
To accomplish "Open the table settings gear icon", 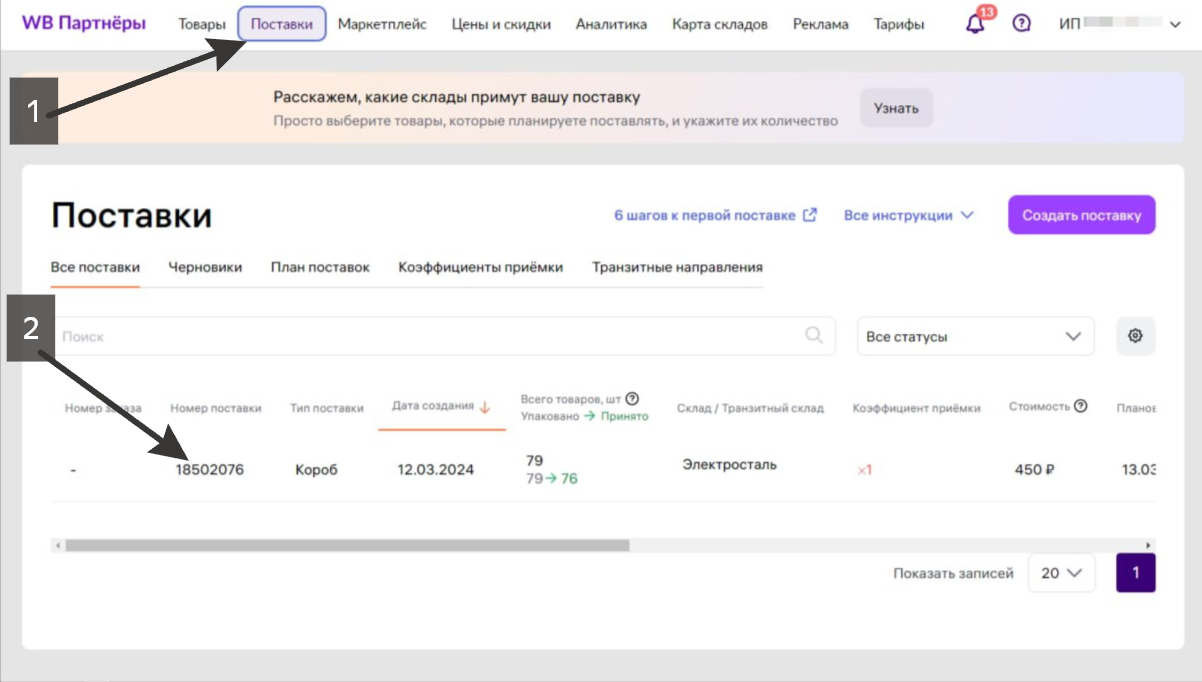I will click(x=1135, y=336).
